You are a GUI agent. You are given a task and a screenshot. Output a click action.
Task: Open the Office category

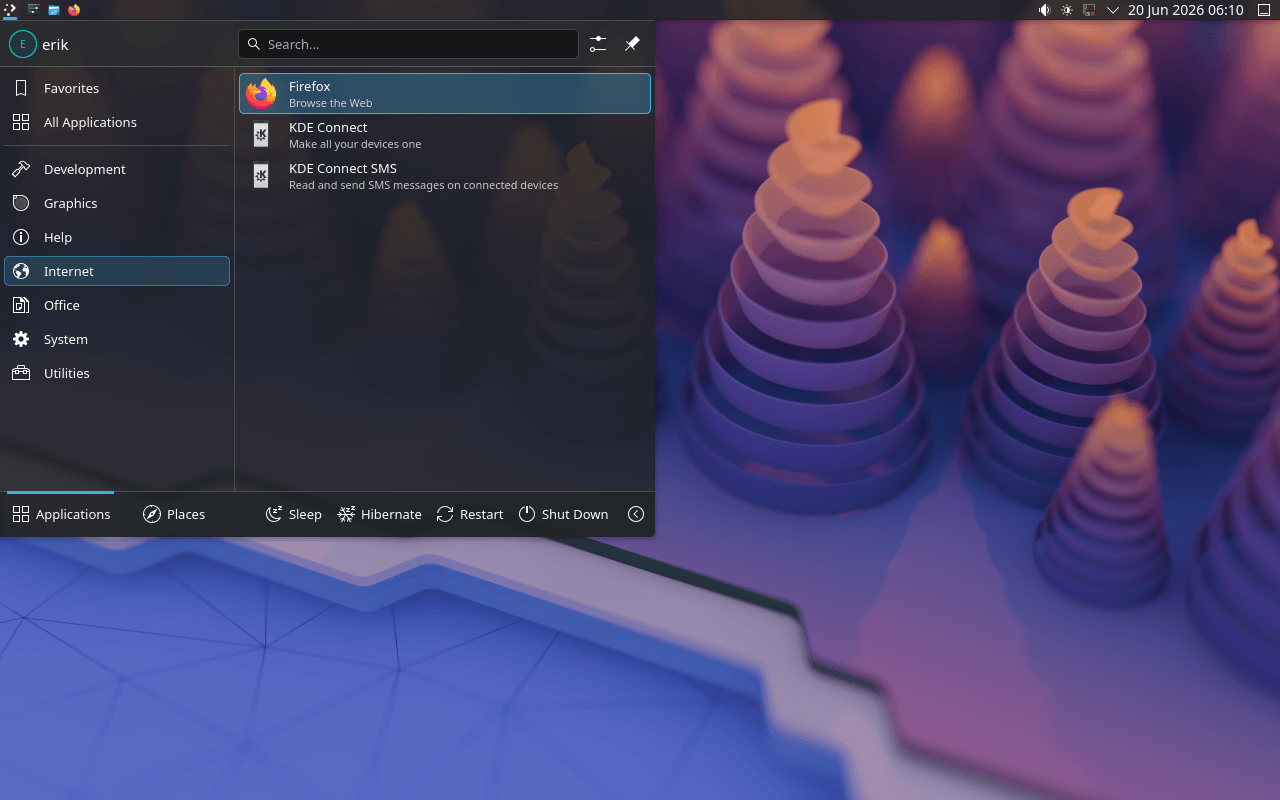pyautogui.click(x=117, y=305)
